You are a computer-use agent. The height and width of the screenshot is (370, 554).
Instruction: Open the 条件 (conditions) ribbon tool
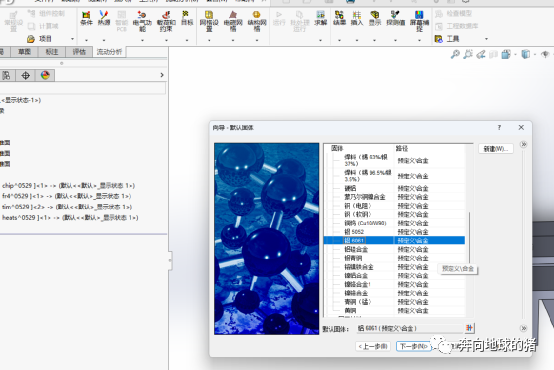coord(86,18)
